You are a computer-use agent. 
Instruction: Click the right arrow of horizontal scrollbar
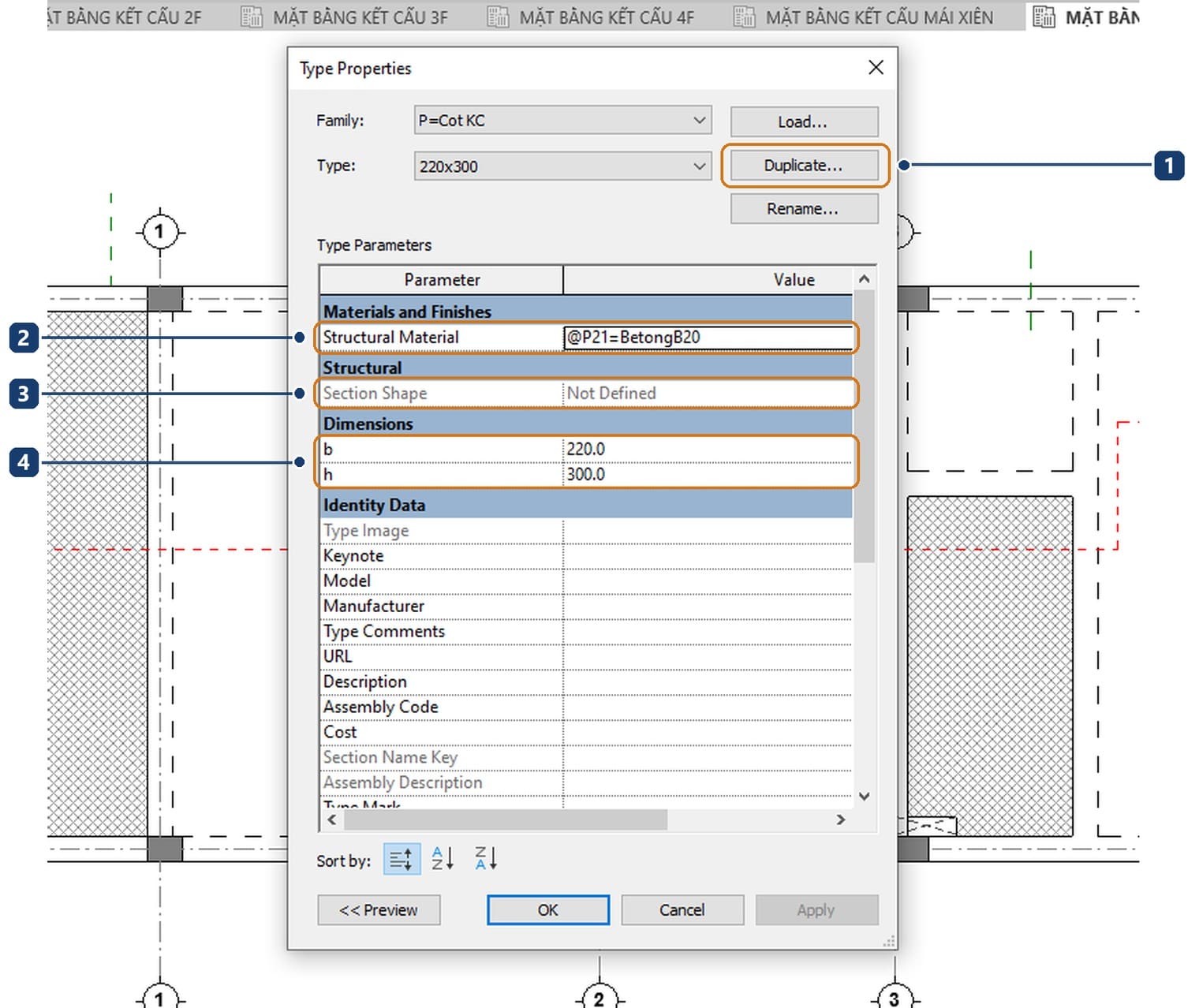(841, 819)
